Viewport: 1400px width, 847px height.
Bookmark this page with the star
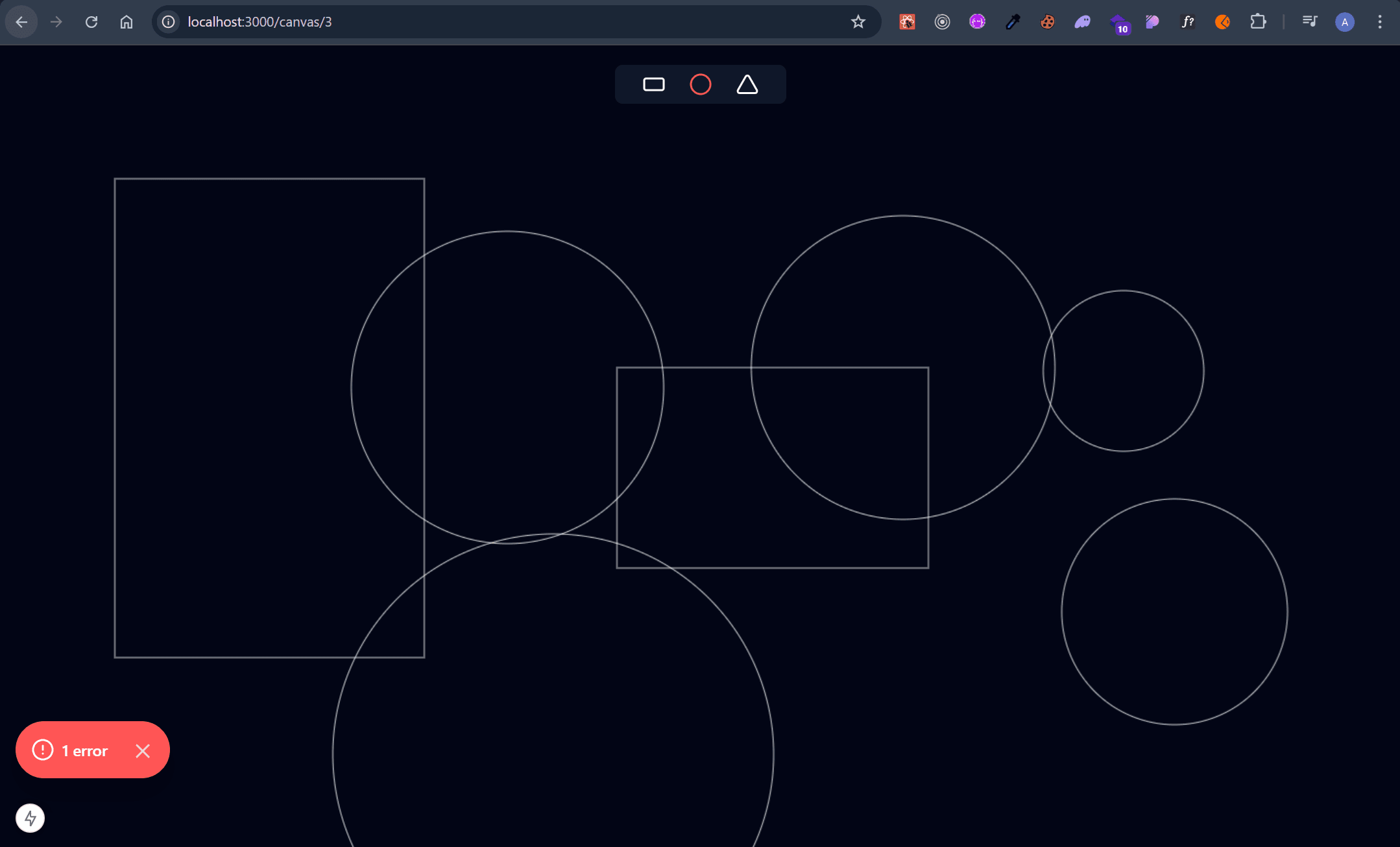tap(858, 22)
